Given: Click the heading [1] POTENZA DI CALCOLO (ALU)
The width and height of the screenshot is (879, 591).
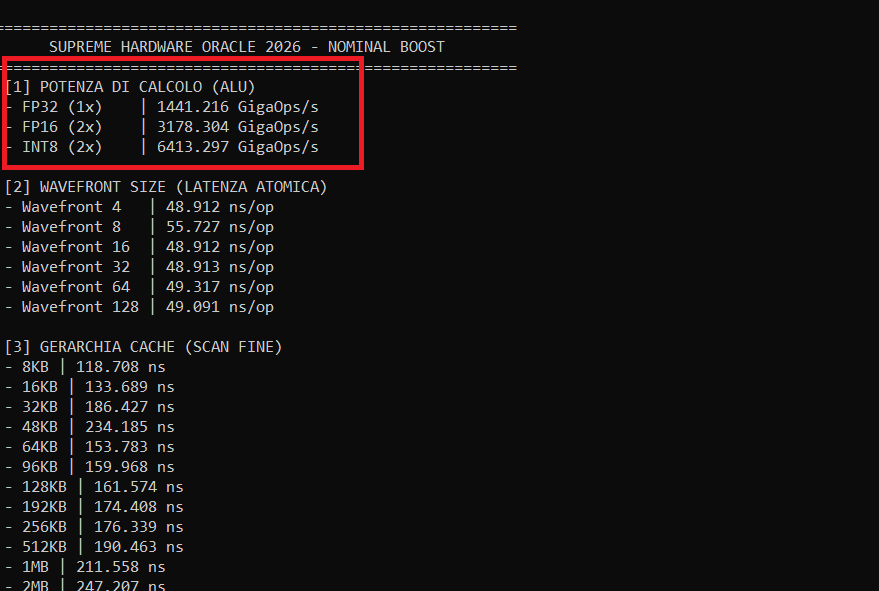Looking at the screenshot, I should [x=130, y=87].
